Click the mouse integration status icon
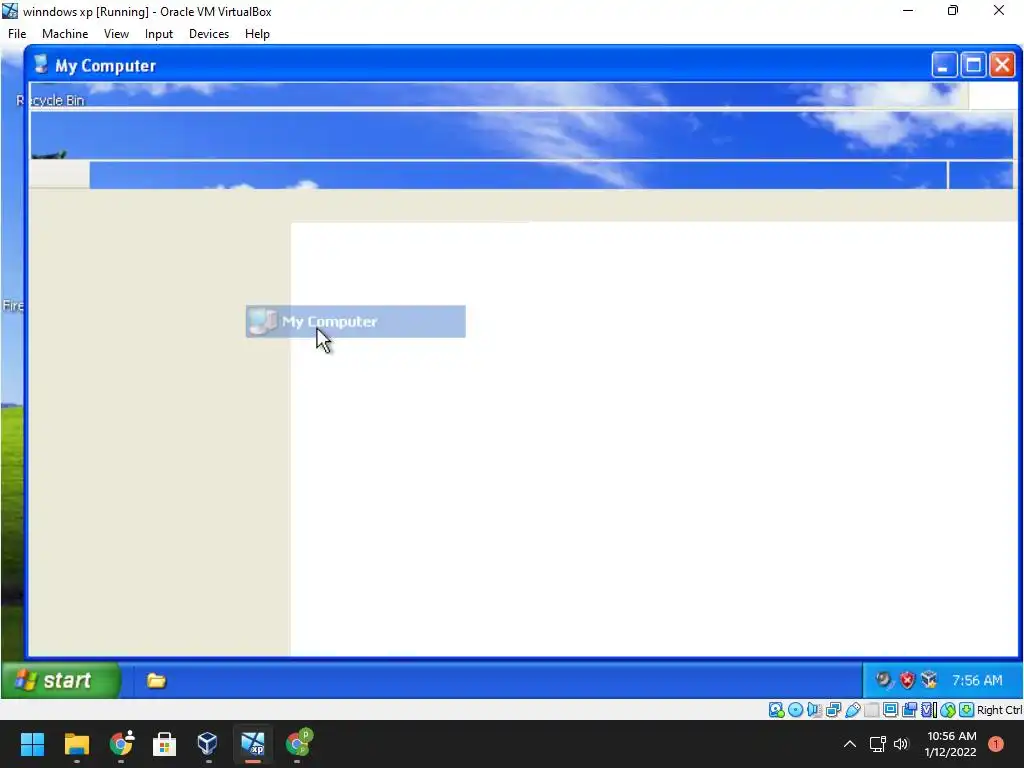1024x768 pixels. click(948, 710)
